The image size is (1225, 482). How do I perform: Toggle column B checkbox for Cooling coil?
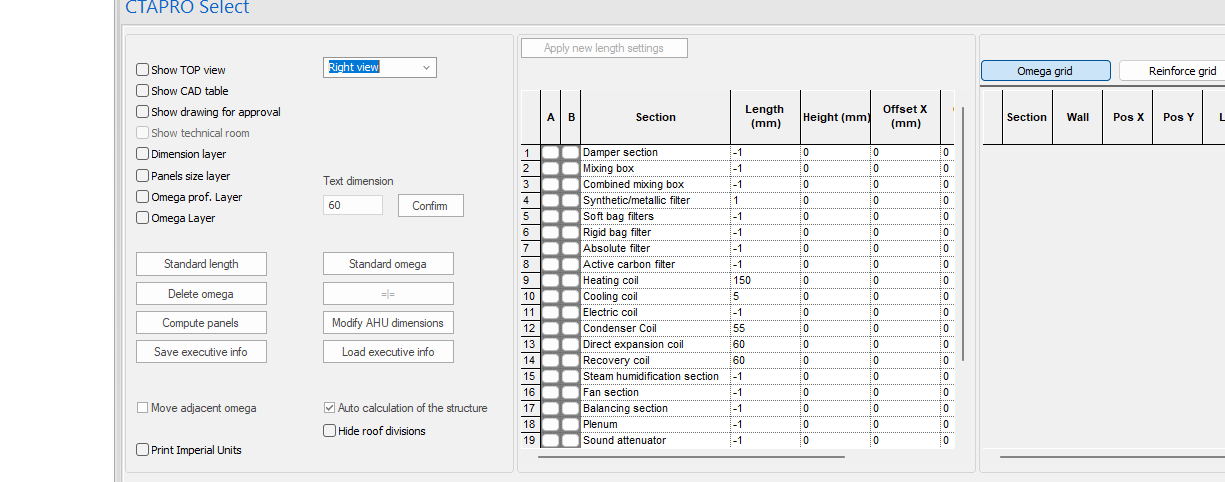[570, 297]
